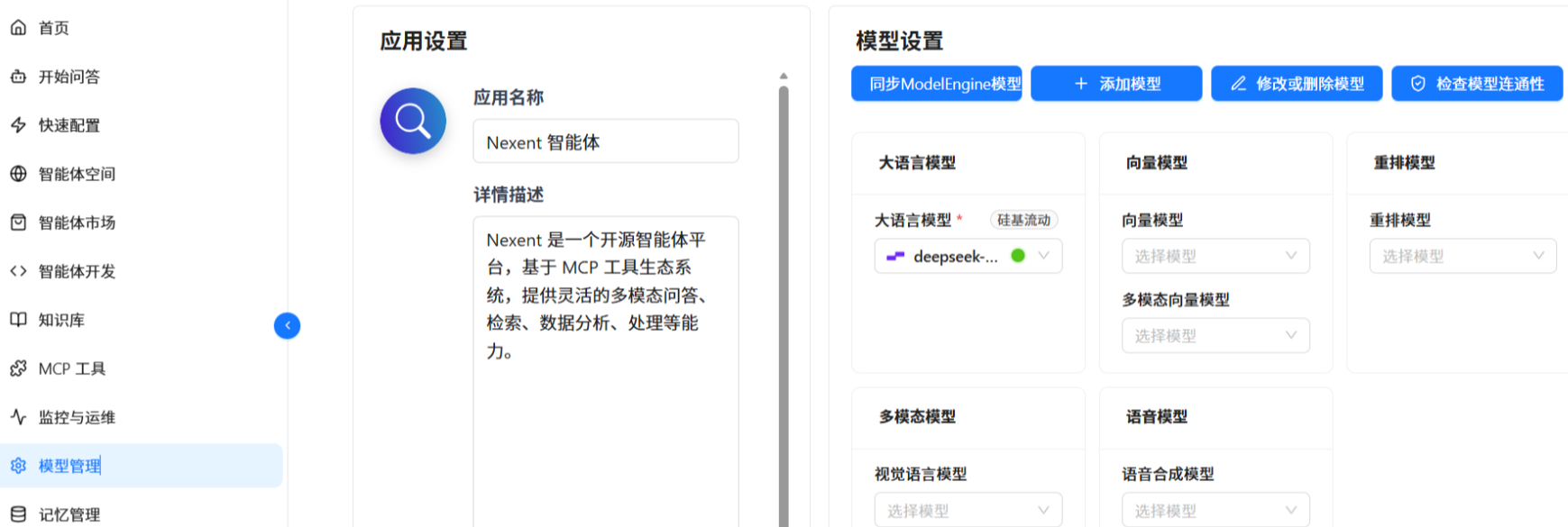Click the book icon beside 知识库
The width and height of the screenshot is (1568, 527).
[x=18, y=320]
